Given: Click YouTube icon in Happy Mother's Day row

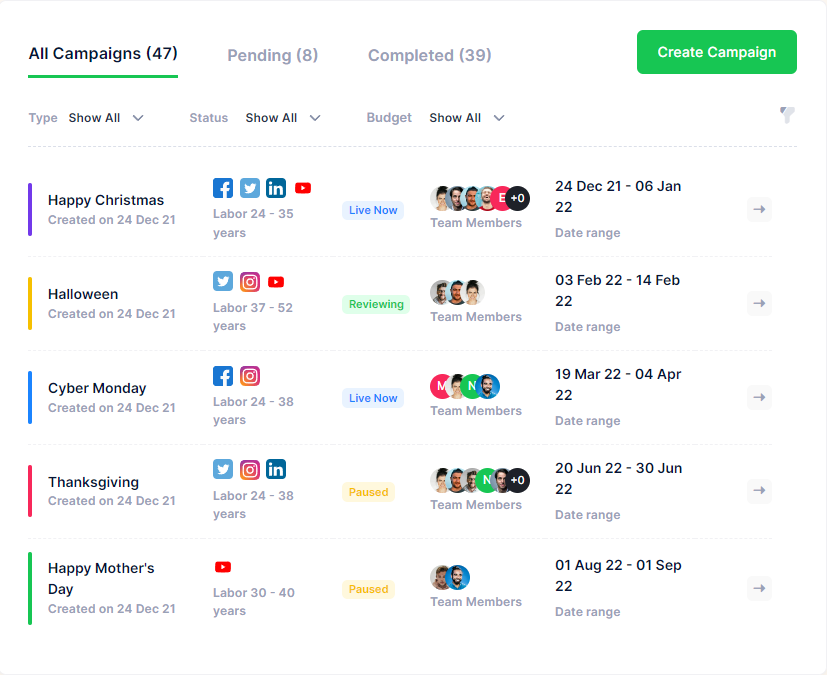Looking at the screenshot, I should pos(223,567).
